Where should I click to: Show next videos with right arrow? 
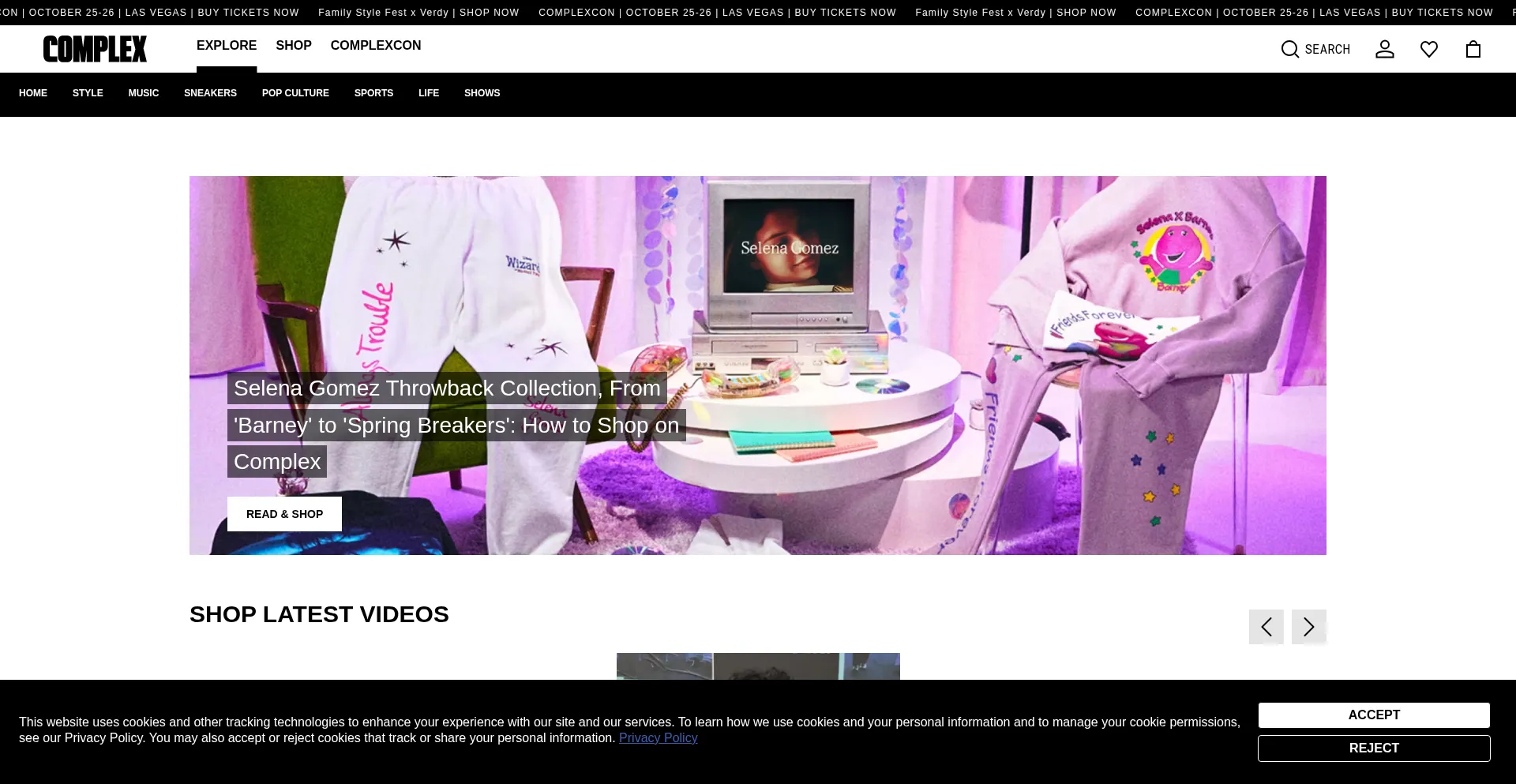1309,627
